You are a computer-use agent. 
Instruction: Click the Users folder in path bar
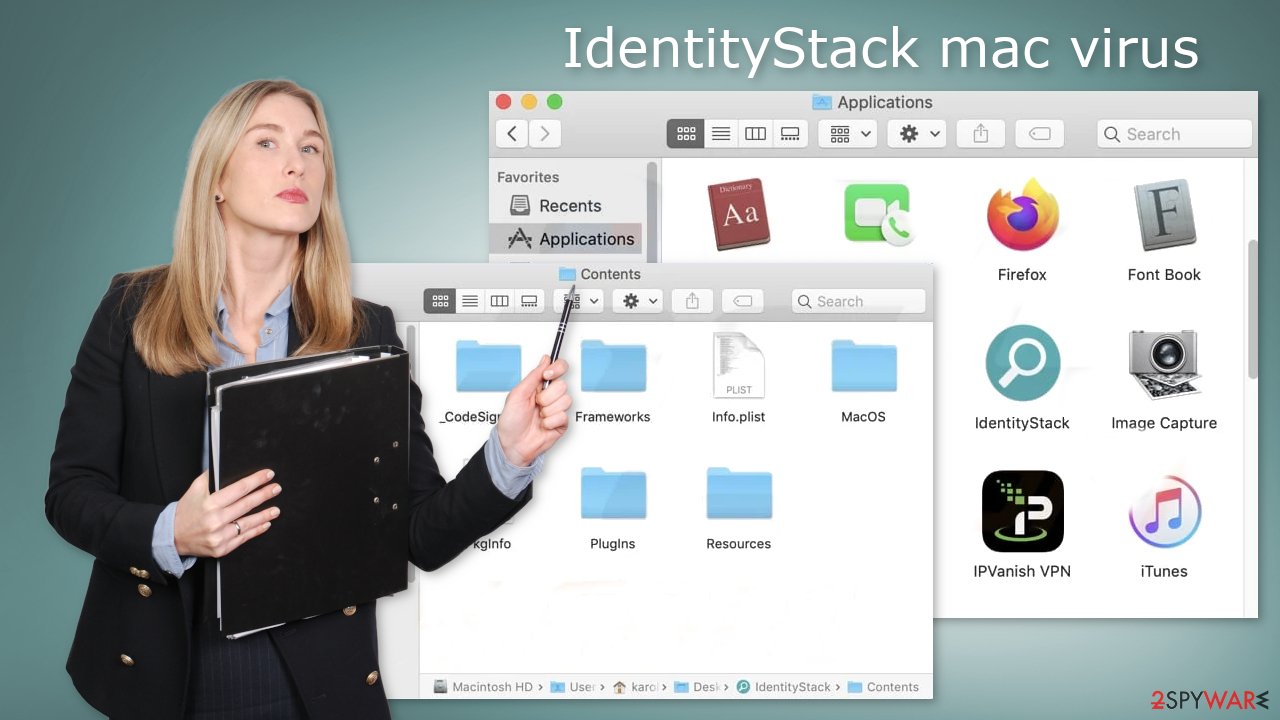[574, 687]
